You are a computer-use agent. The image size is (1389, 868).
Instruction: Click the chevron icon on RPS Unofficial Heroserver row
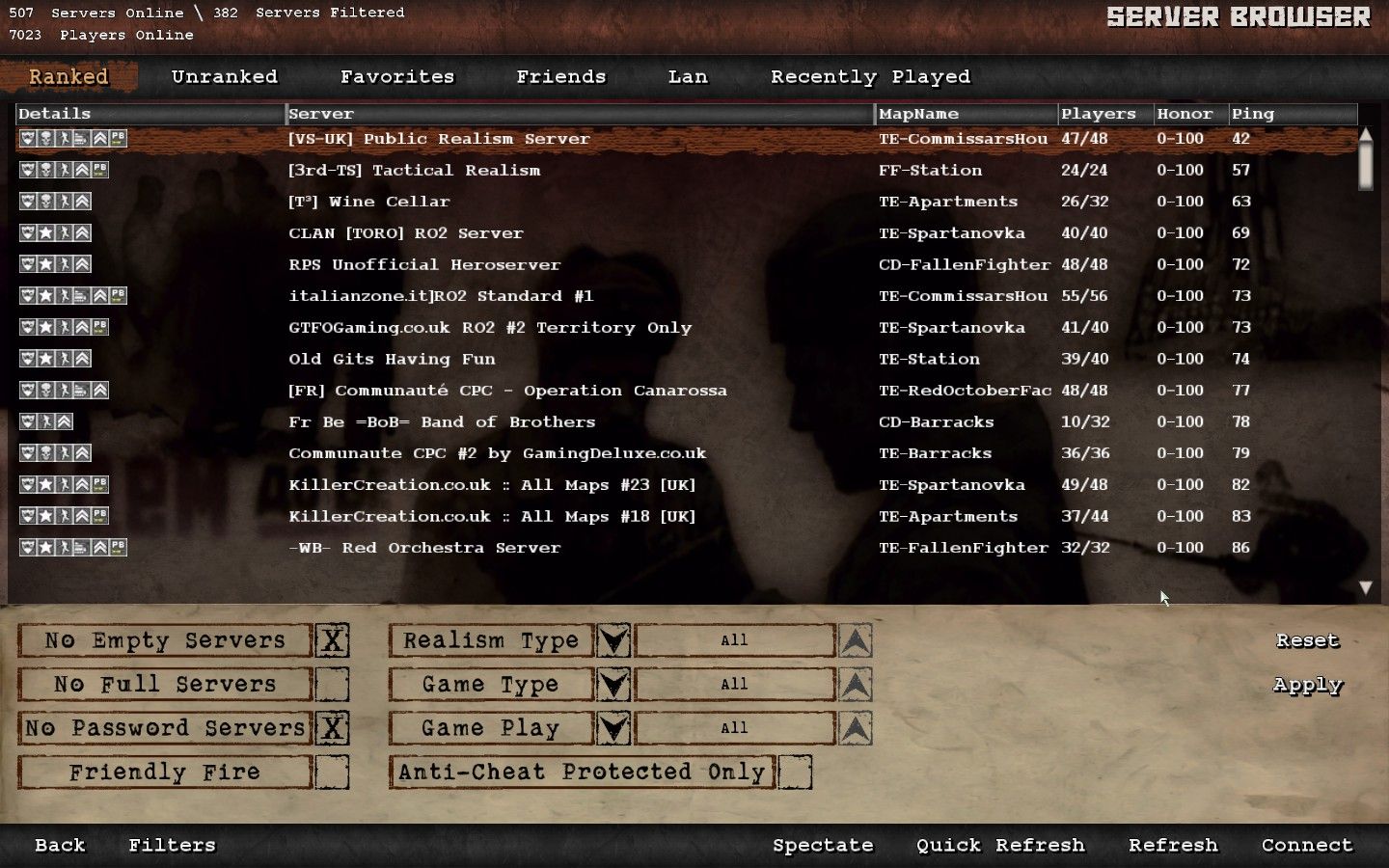click(x=82, y=264)
